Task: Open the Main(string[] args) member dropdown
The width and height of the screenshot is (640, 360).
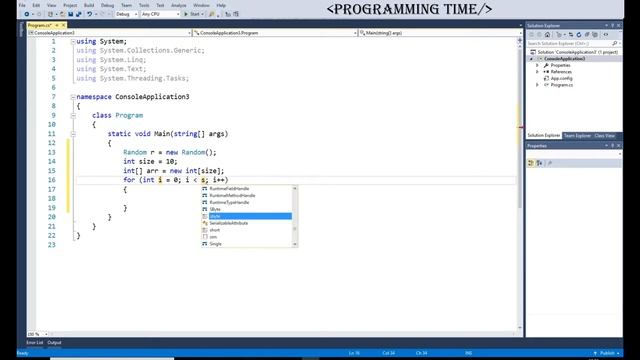Action: pos(520,33)
